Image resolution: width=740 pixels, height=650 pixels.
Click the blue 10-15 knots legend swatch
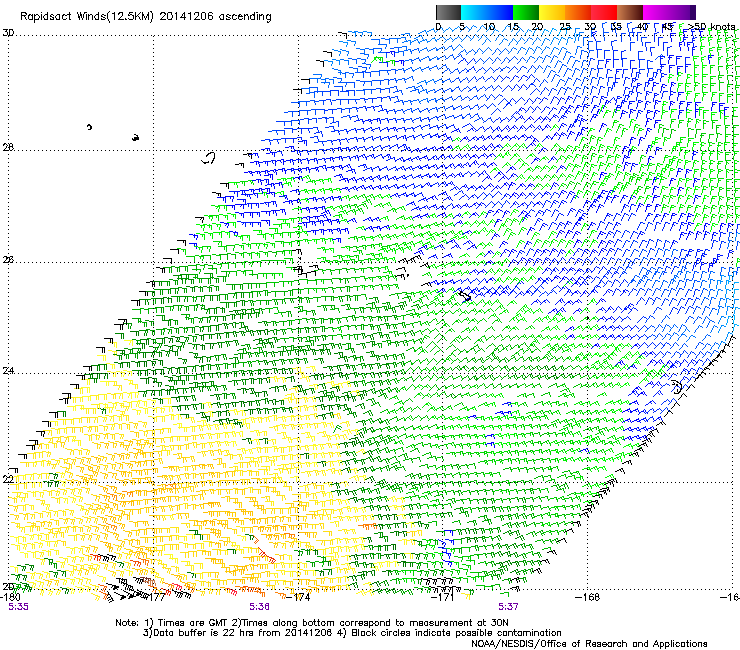point(500,12)
